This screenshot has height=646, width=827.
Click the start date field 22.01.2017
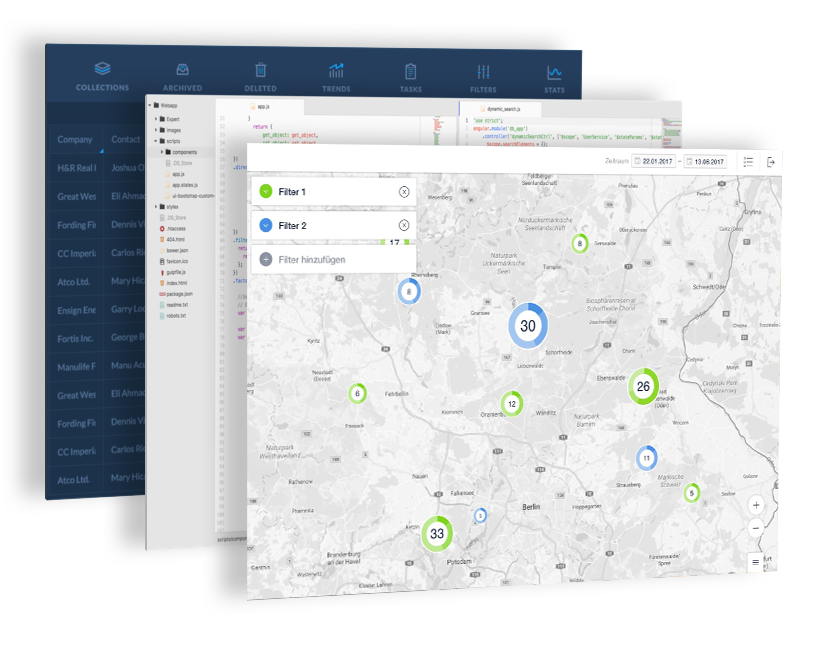(653, 162)
